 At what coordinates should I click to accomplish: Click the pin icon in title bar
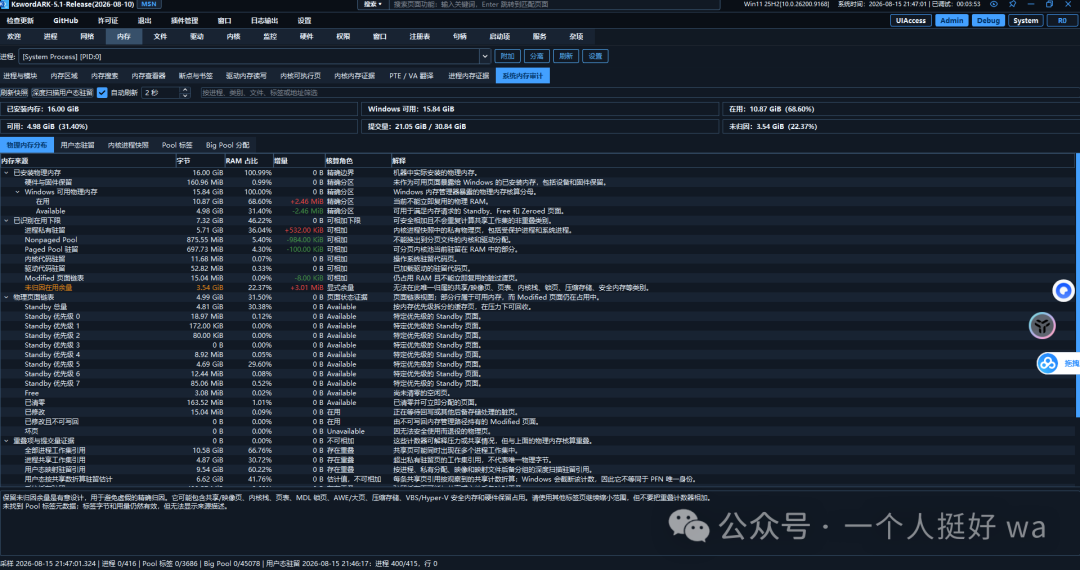[x=1012, y=4]
